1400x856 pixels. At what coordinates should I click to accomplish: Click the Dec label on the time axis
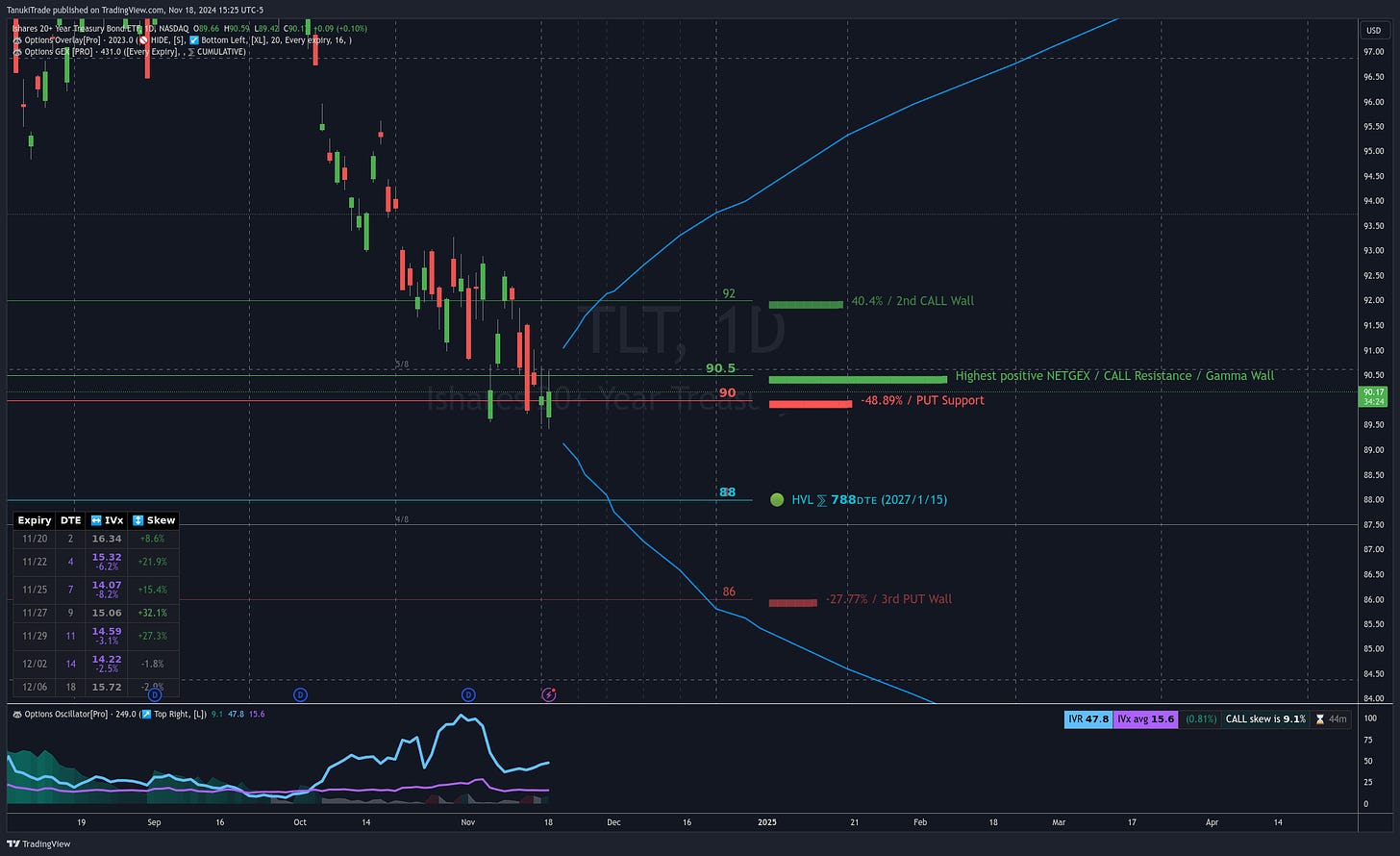tap(613, 822)
